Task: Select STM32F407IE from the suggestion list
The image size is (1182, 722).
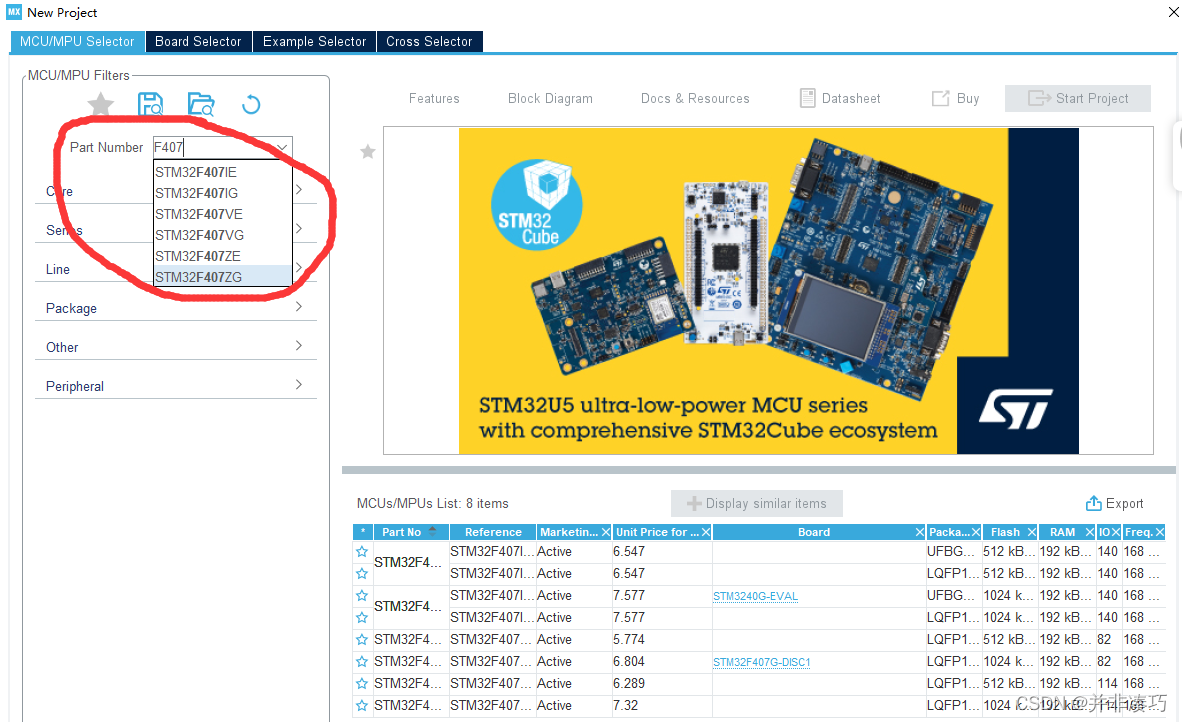Action: click(222, 172)
